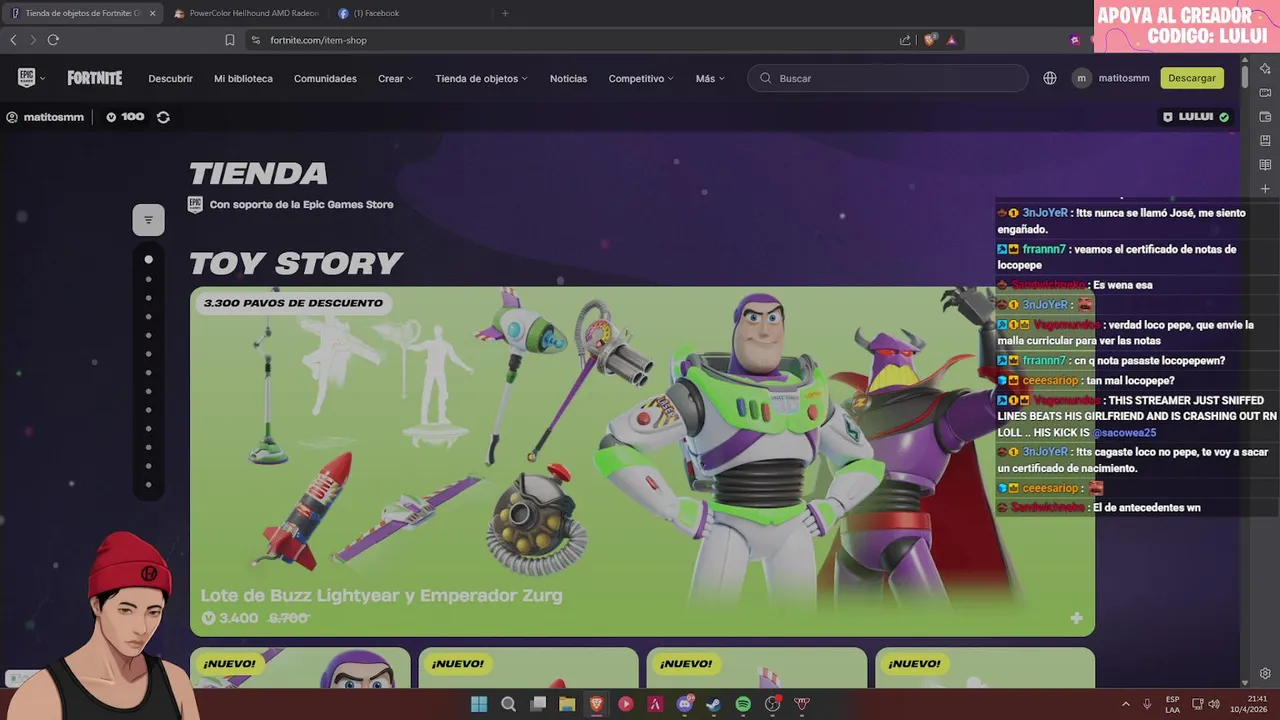Add a new item to the Brave sidebar

click(x=1265, y=189)
